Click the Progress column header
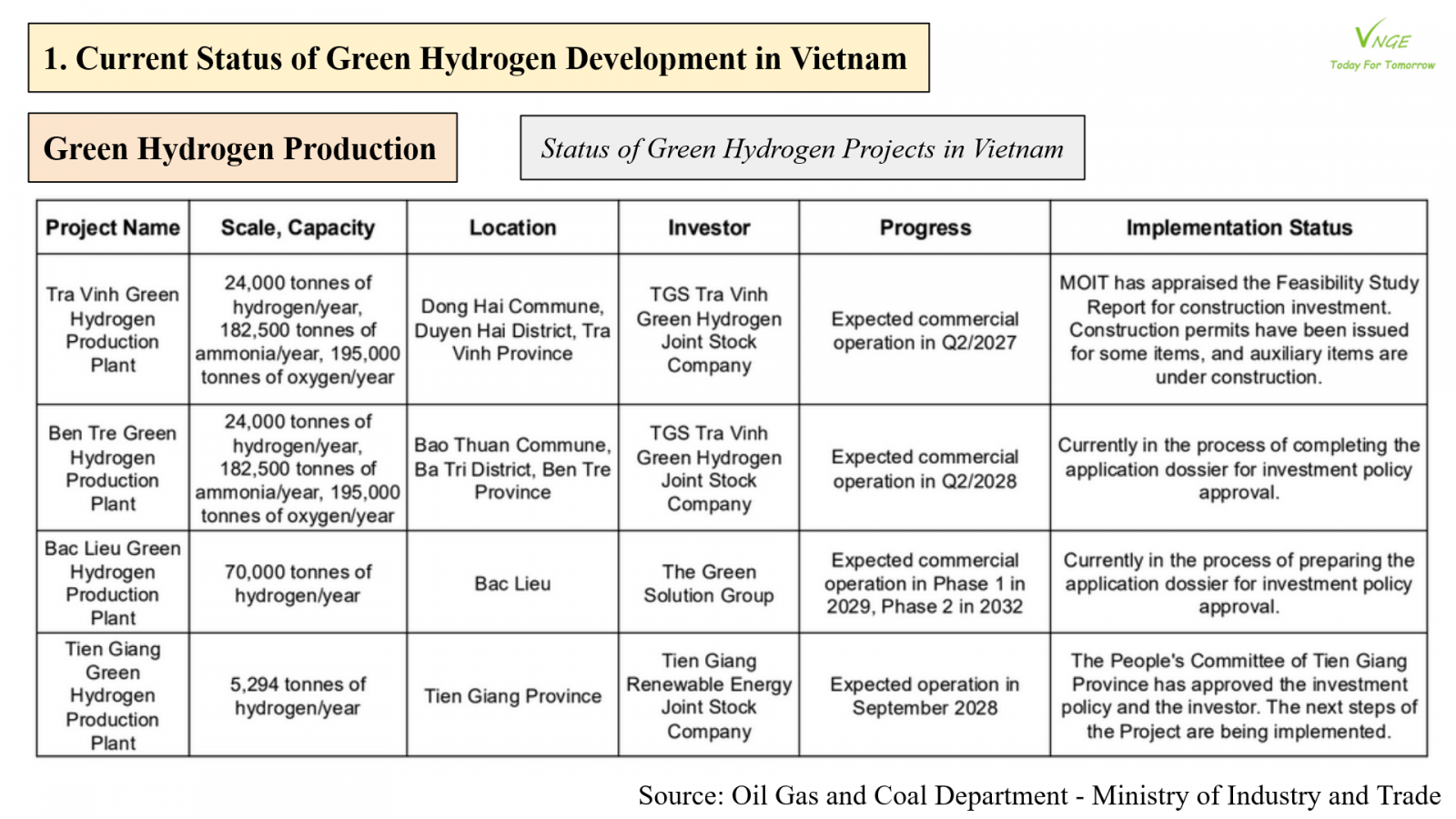The height and width of the screenshot is (819, 1456). [x=925, y=227]
